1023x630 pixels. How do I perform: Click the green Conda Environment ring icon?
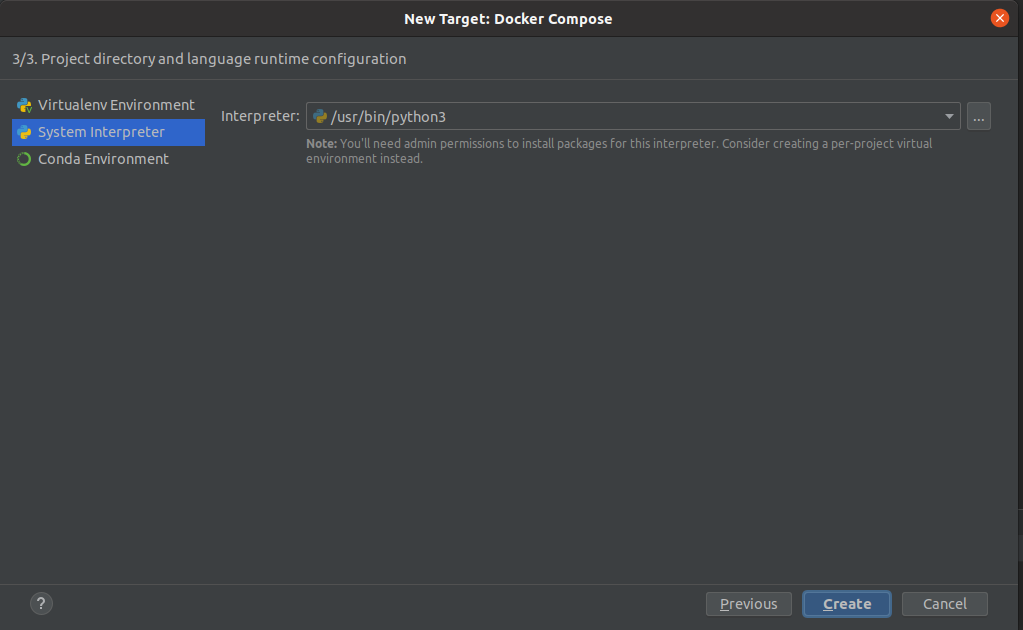point(24,159)
